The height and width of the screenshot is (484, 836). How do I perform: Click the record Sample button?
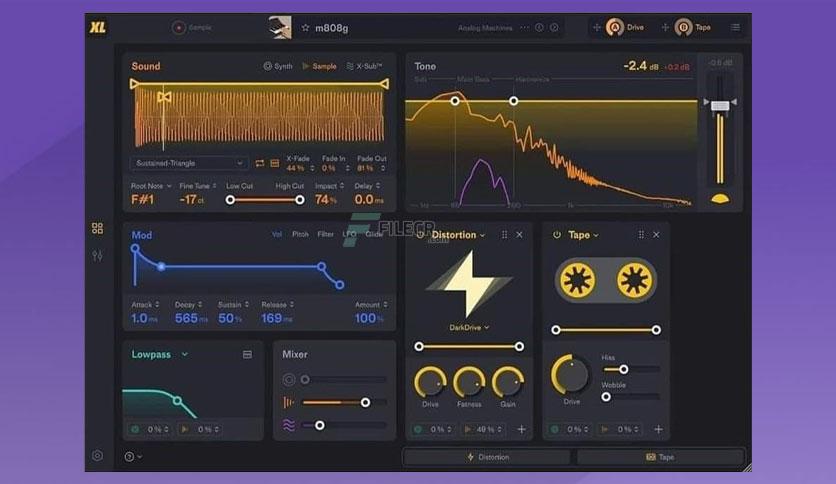click(x=192, y=27)
